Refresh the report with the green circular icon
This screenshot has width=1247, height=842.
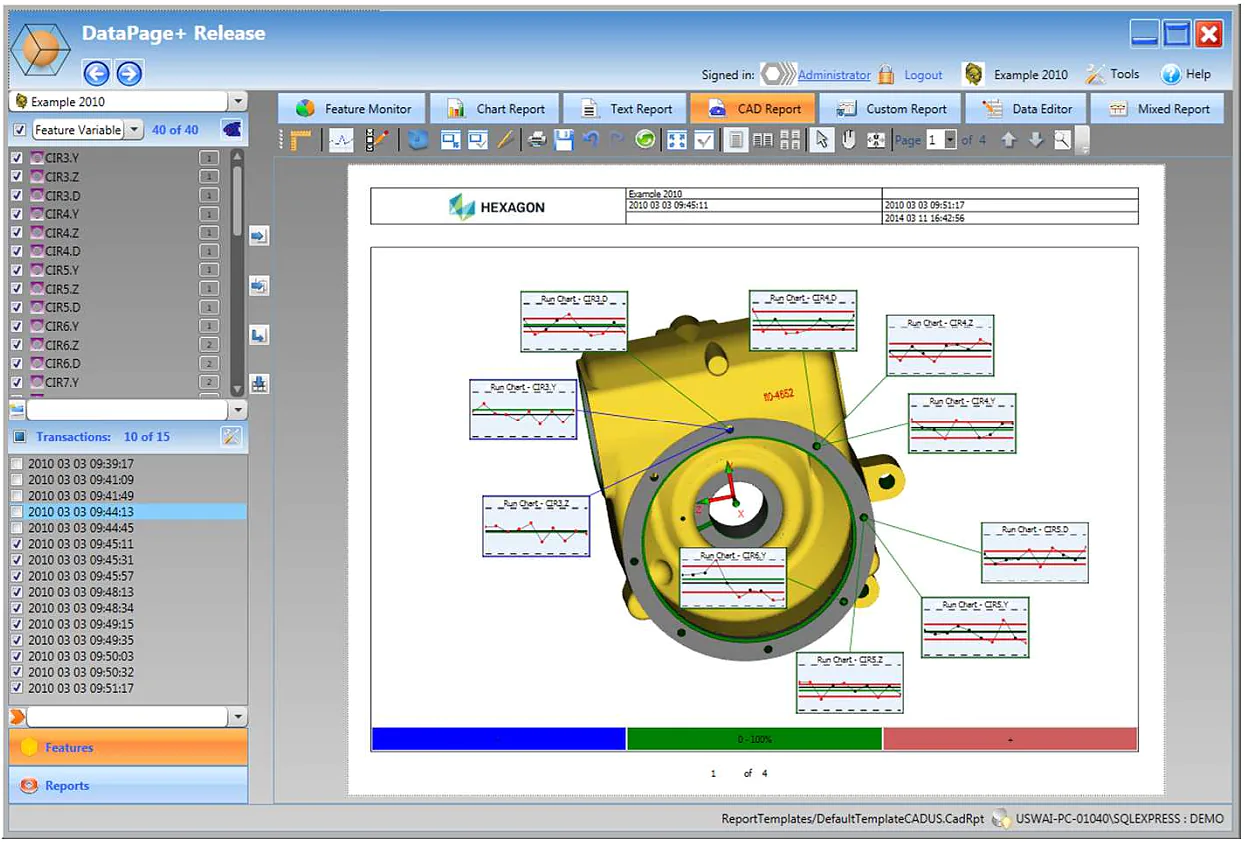click(x=645, y=141)
